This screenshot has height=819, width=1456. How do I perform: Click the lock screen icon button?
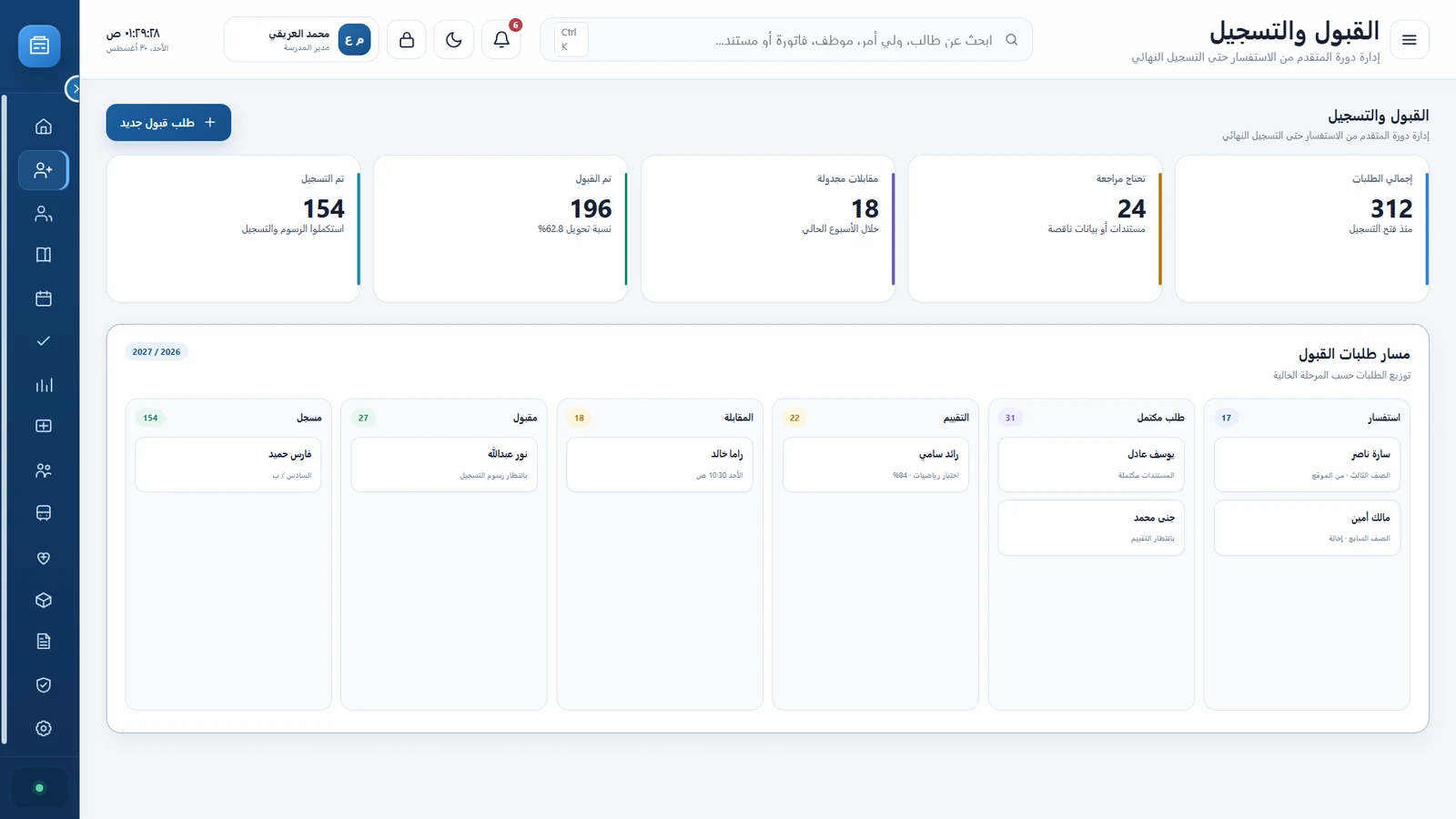coord(407,39)
